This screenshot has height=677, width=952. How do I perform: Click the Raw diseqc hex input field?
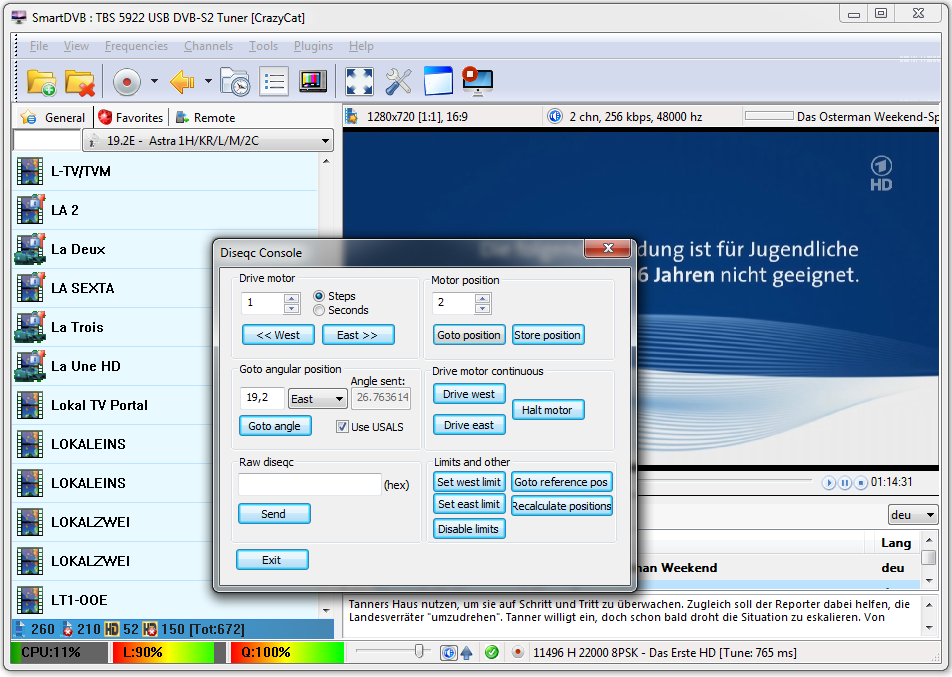(310, 485)
